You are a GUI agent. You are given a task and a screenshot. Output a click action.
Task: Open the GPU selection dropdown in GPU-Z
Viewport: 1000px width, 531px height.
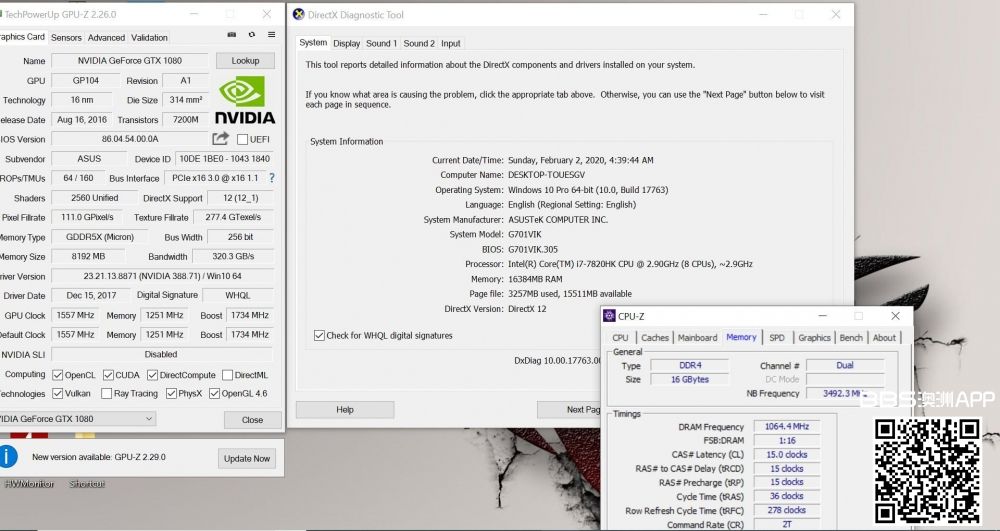[x=77, y=419]
